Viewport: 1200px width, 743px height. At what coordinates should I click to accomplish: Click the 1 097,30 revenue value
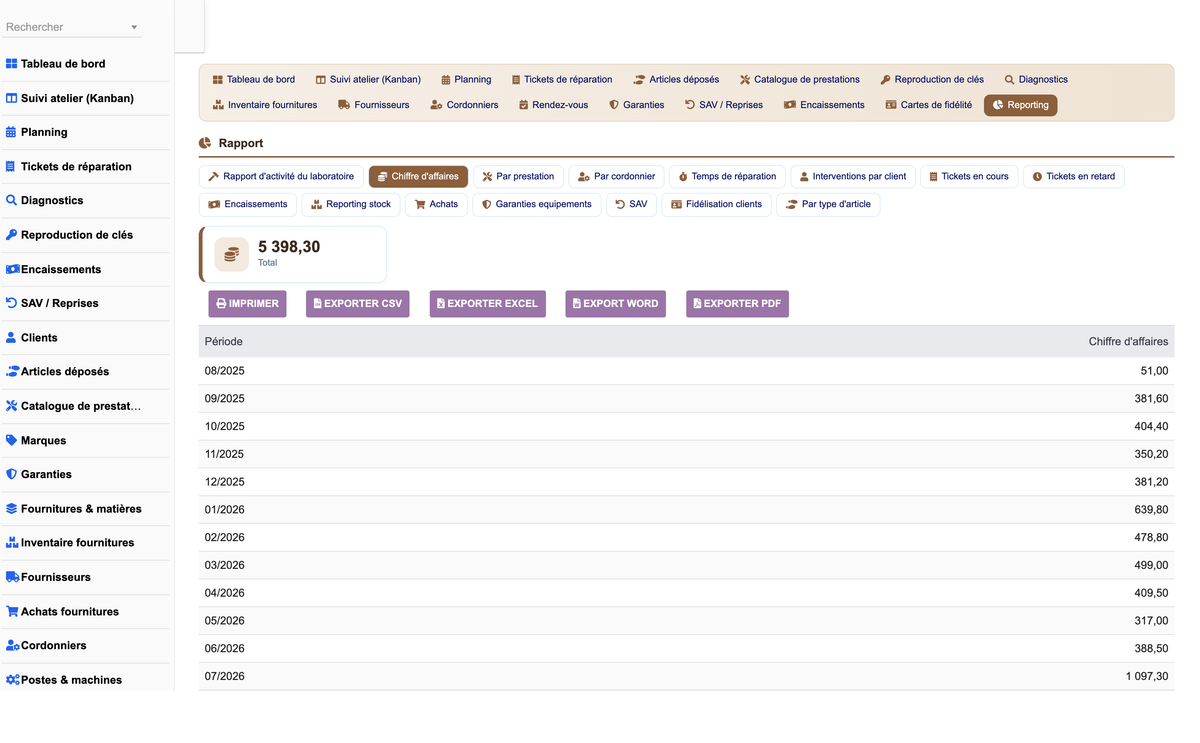(1146, 677)
